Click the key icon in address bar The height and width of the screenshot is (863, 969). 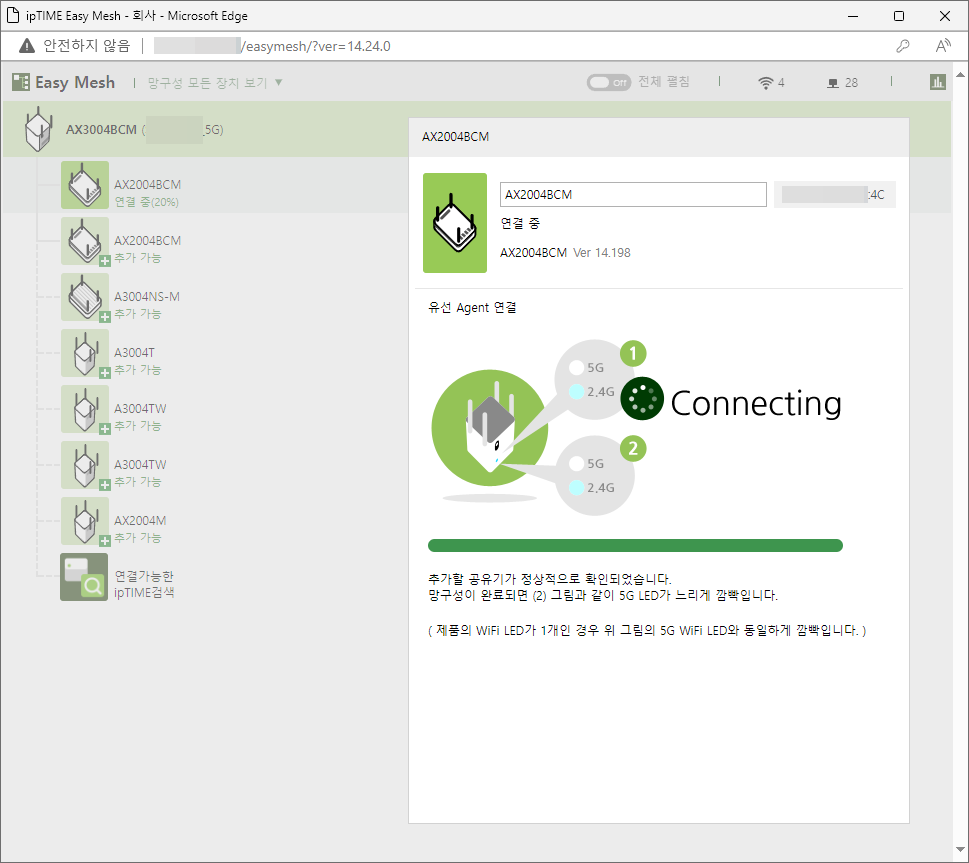coord(903,46)
